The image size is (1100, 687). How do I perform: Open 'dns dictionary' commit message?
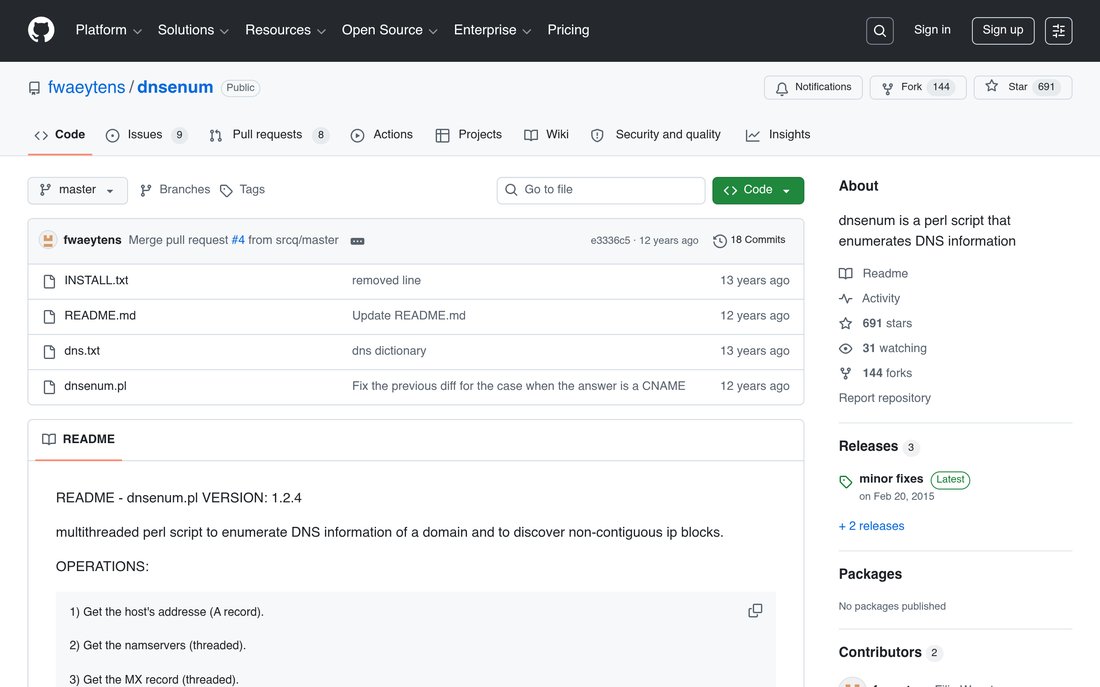[x=389, y=351]
